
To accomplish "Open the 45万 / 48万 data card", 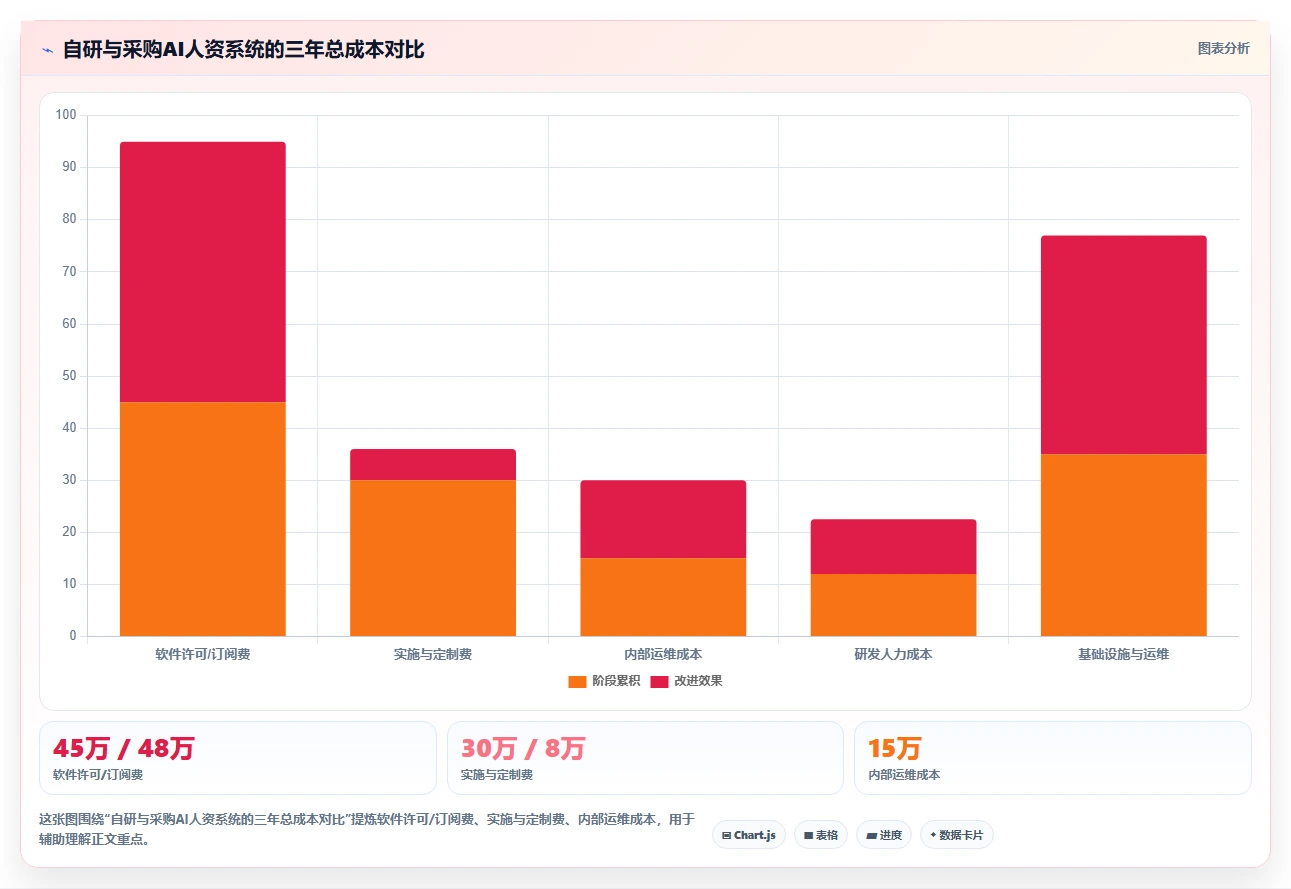I will (238, 758).
